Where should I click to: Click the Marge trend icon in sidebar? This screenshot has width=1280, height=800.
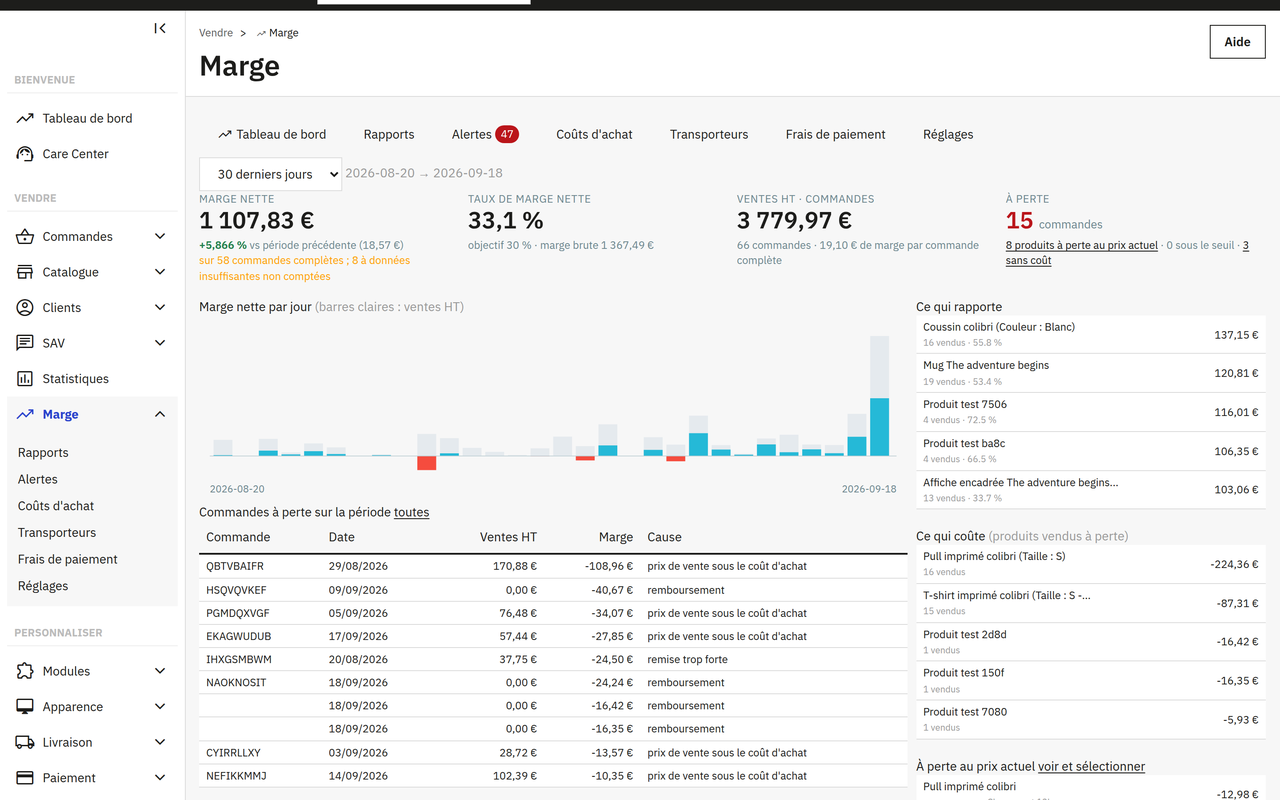(25, 414)
